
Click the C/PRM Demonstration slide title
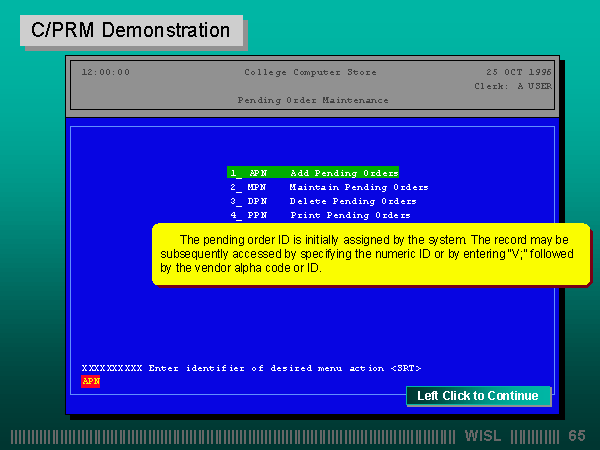130,30
